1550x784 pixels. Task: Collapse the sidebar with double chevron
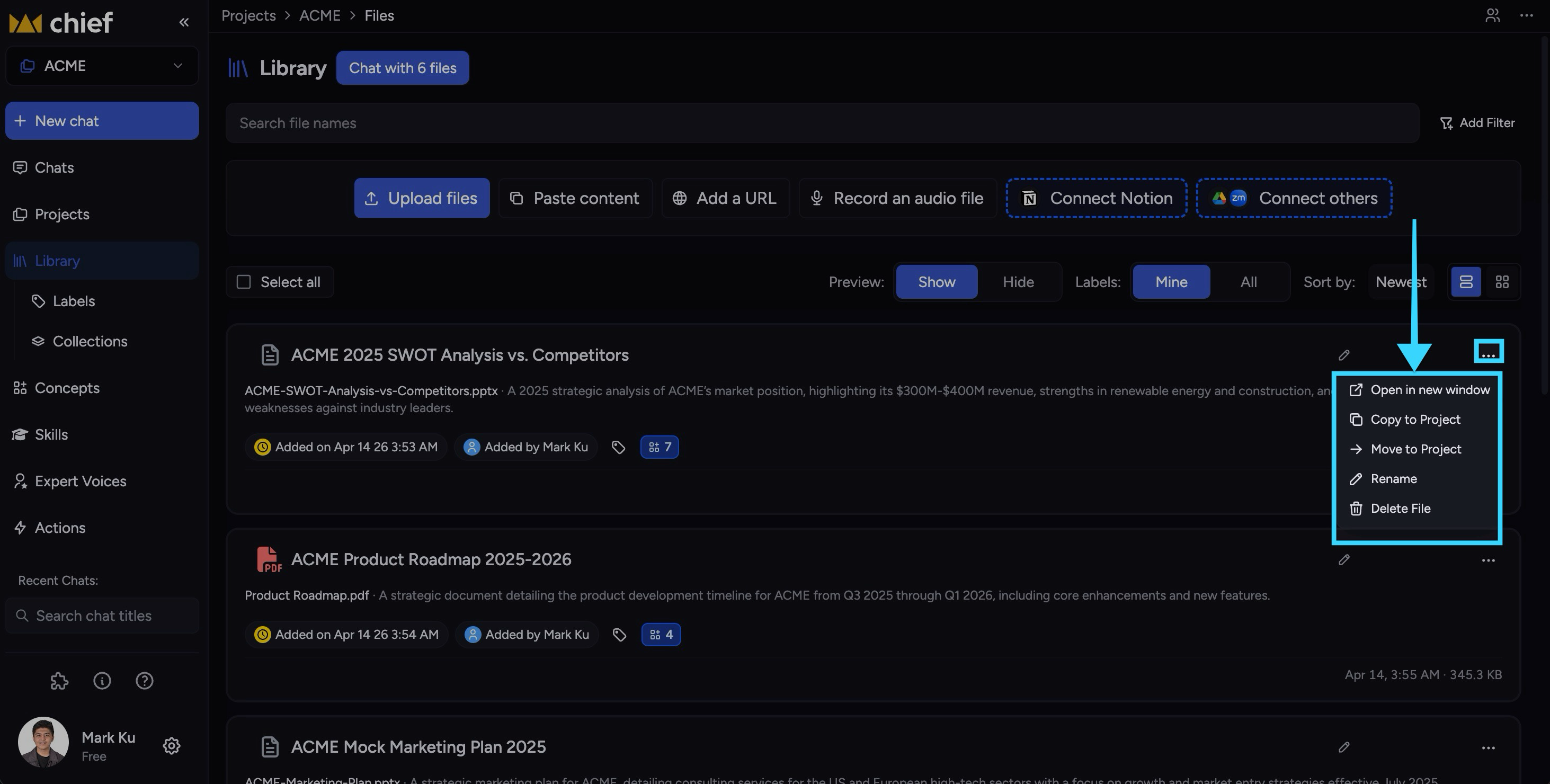click(184, 22)
